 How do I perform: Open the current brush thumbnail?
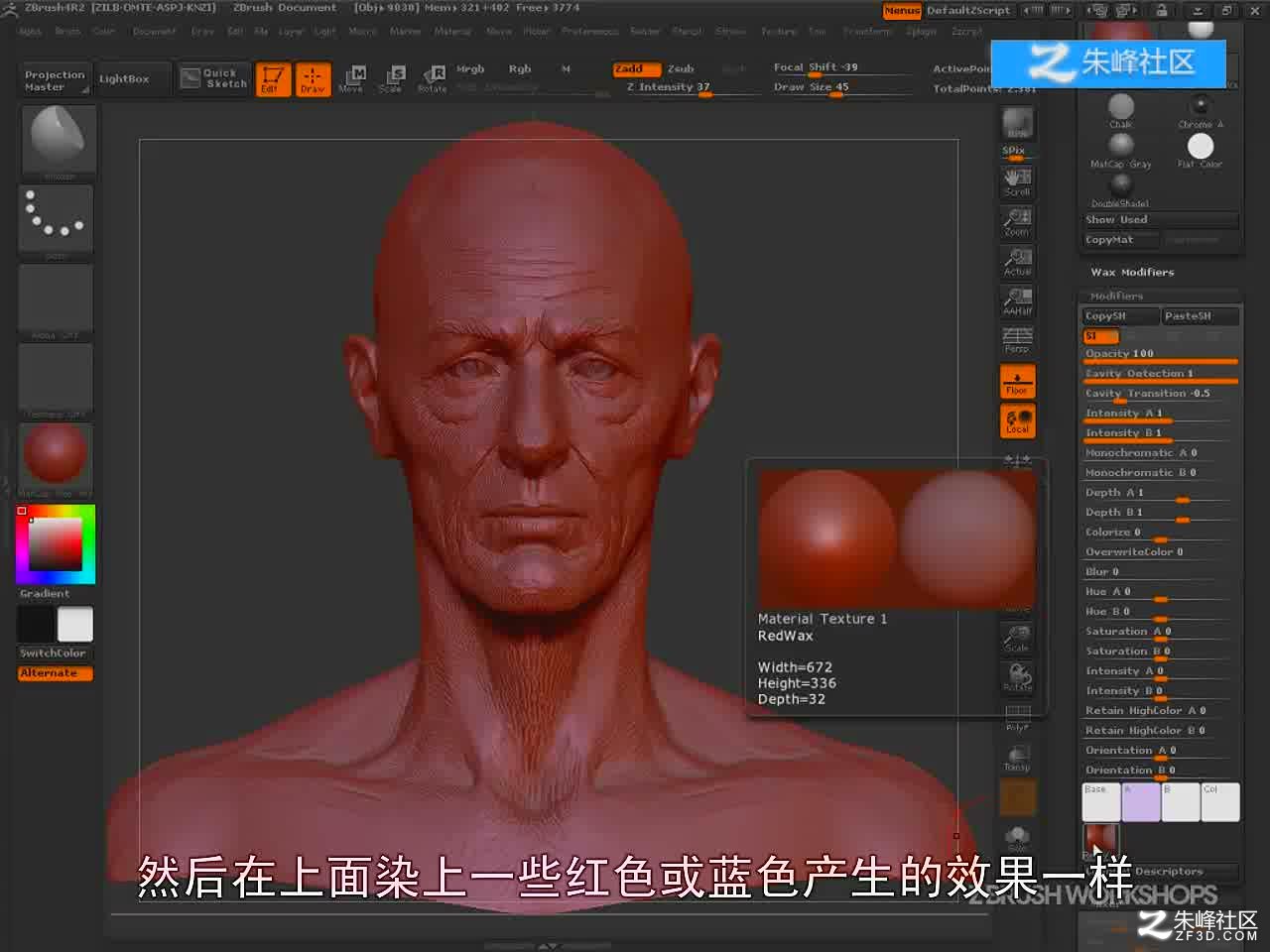pyautogui.click(x=59, y=140)
